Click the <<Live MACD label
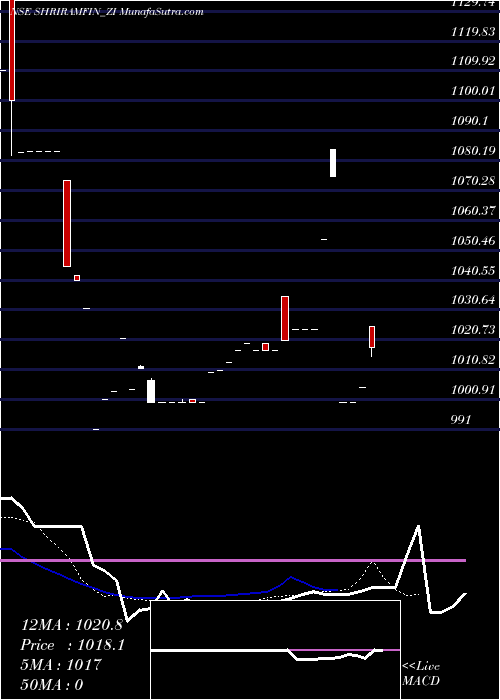This screenshot has width=500, height=700. (421, 674)
